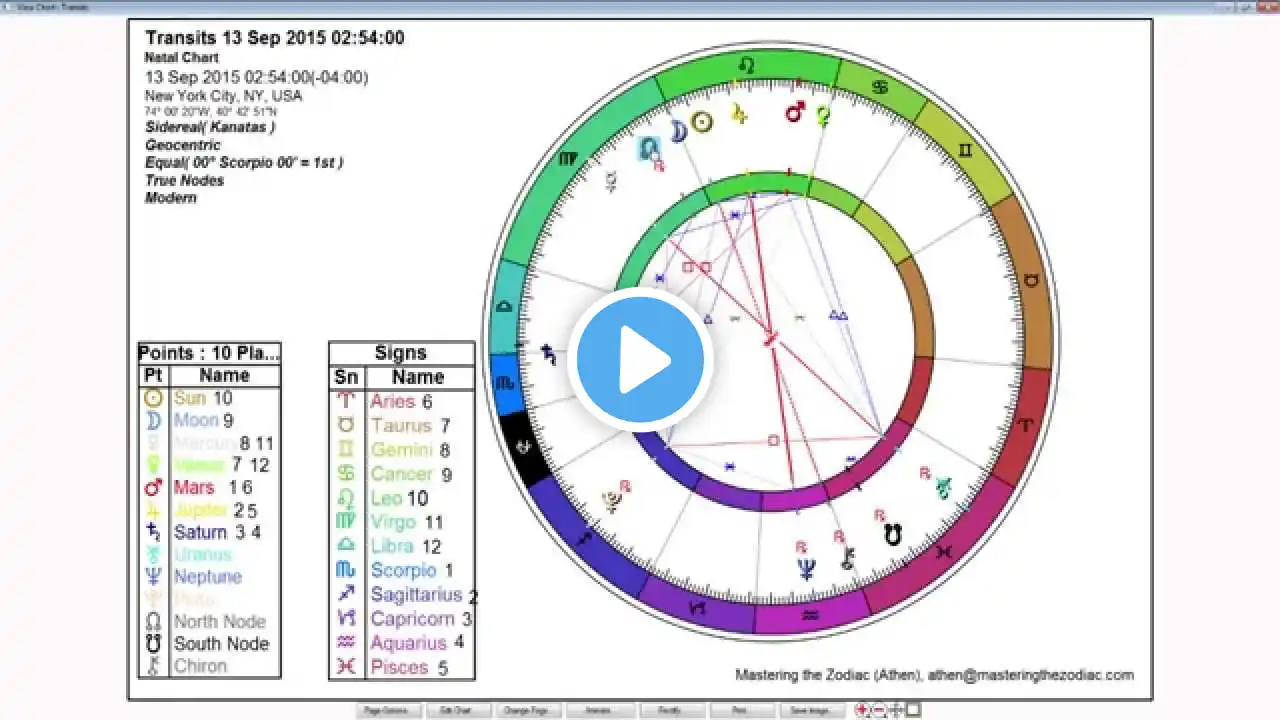Click 'Taurus' in the Signs table
This screenshot has width=1280, height=720.
[401, 426]
